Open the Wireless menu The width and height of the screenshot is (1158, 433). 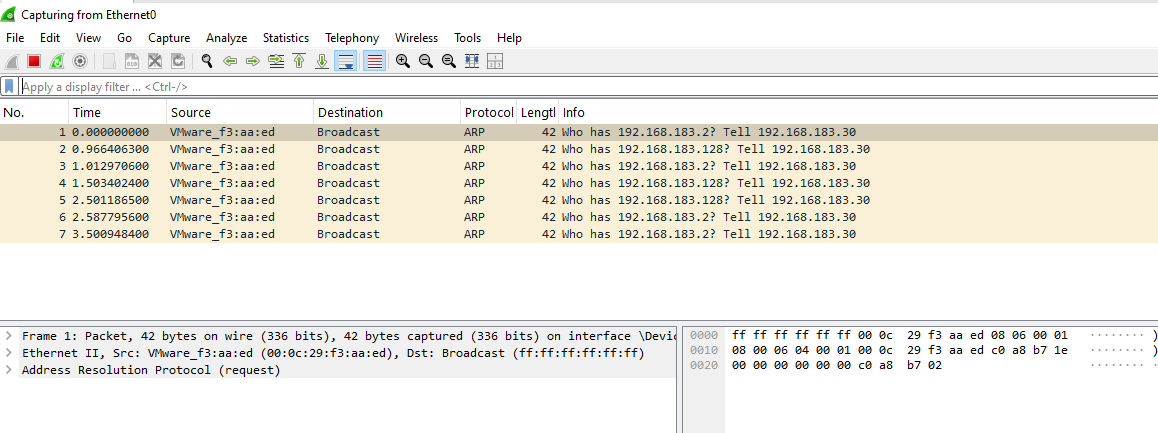coord(417,38)
